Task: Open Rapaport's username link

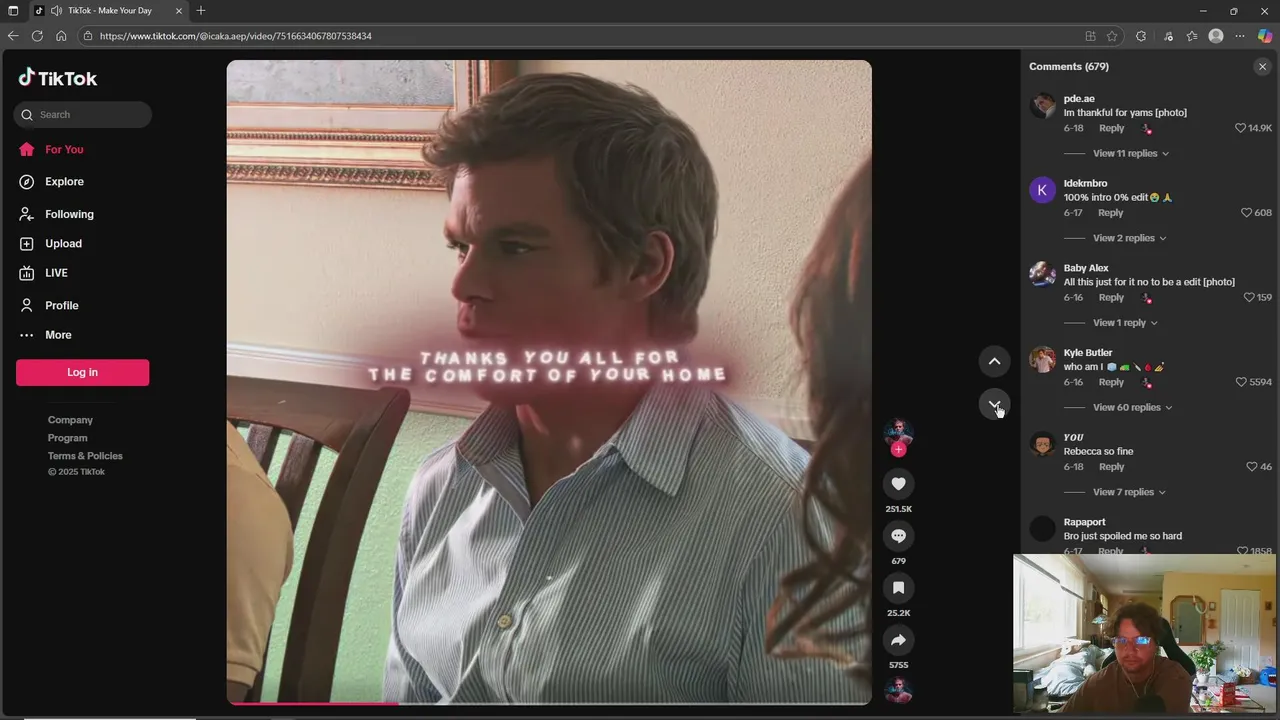Action: coord(1084,522)
